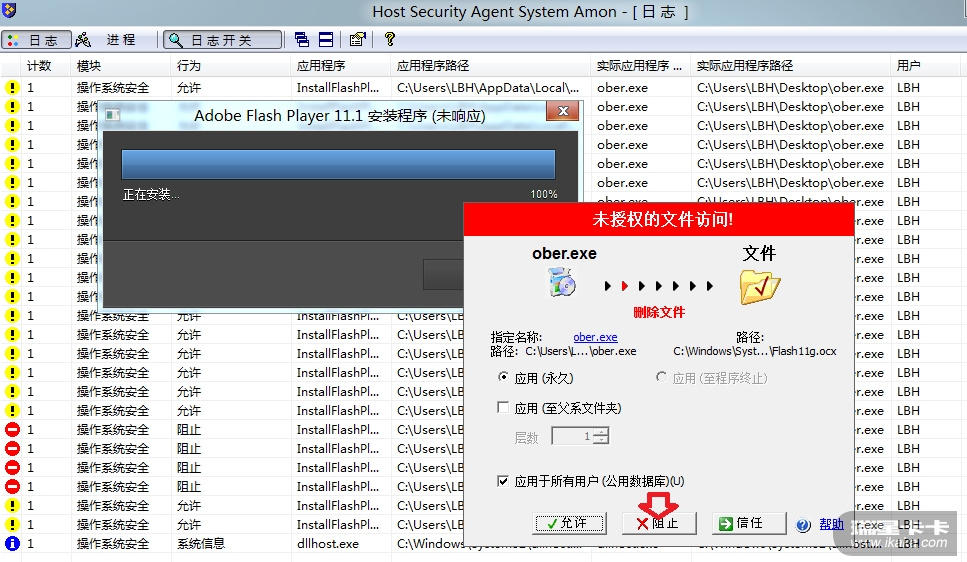Select 应用 (至程序终止) radio option
Image resolution: width=967 pixels, height=562 pixels.
(661, 377)
